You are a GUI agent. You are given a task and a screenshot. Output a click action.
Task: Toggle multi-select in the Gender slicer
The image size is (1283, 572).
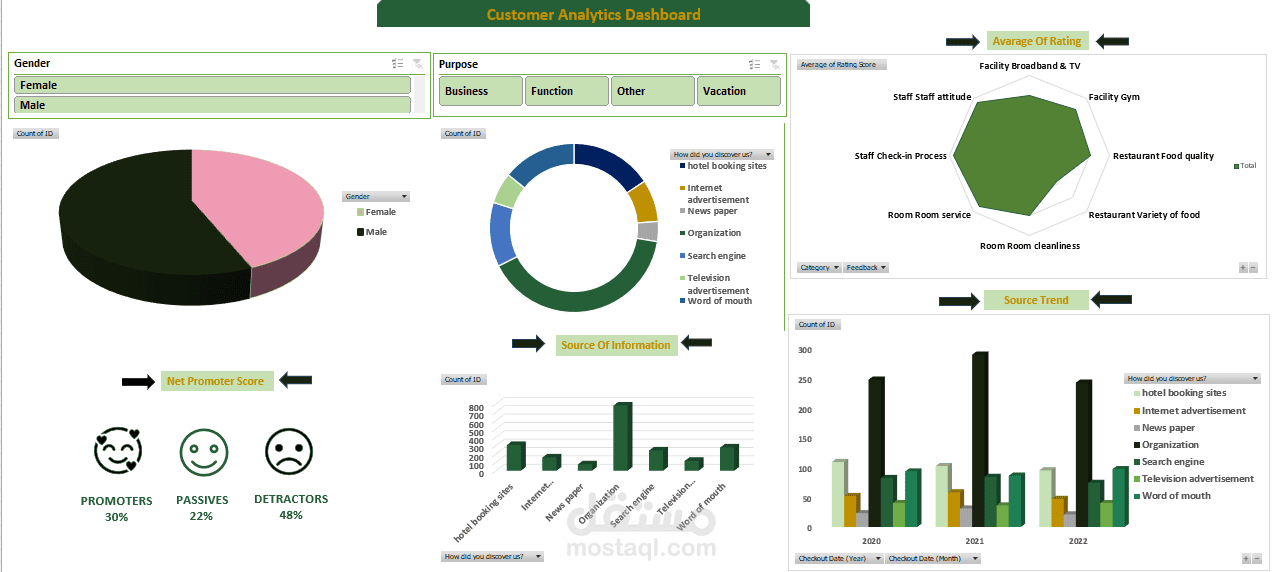pyautogui.click(x=398, y=63)
